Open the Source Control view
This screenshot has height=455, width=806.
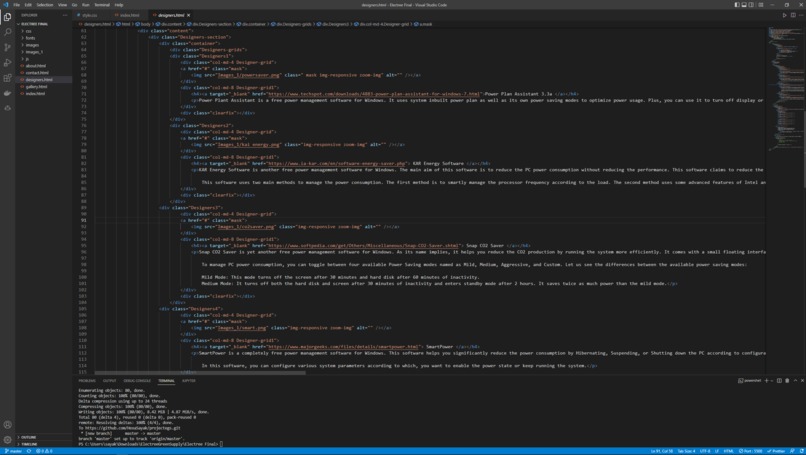tap(7, 47)
